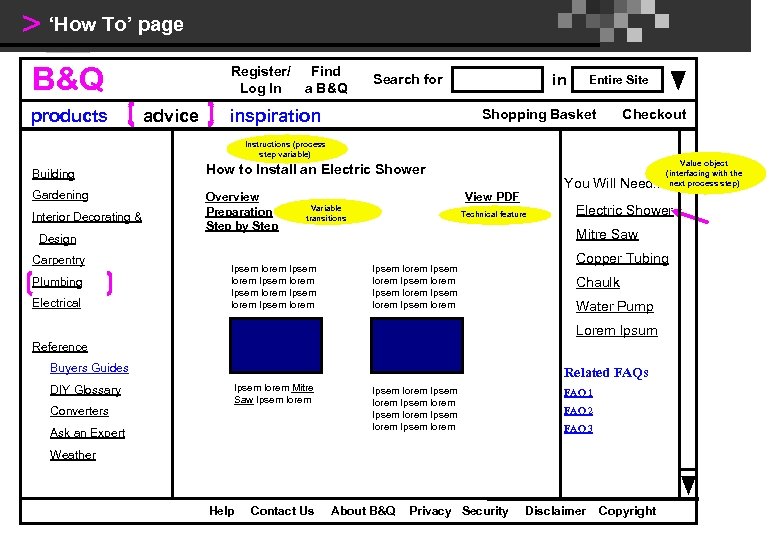Open the DIY Glossary
Viewport: 780px width, 540px height.
[x=86, y=390]
